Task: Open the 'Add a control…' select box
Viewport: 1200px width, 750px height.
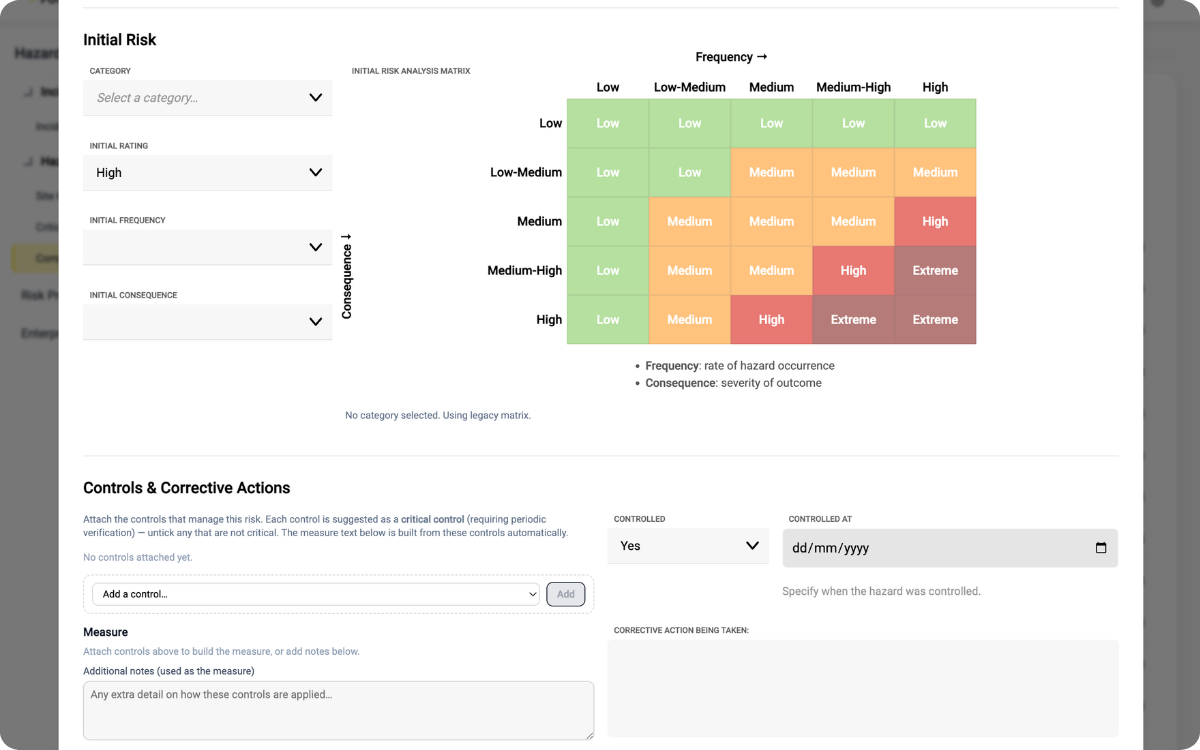Action: (x=316, y=594)
